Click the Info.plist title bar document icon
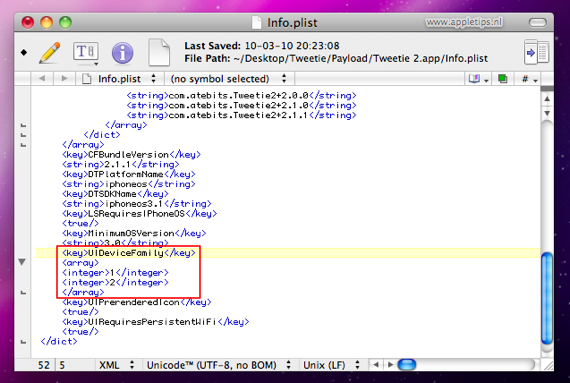The height and width of the screenshot is (383, 570). (257, 23)
